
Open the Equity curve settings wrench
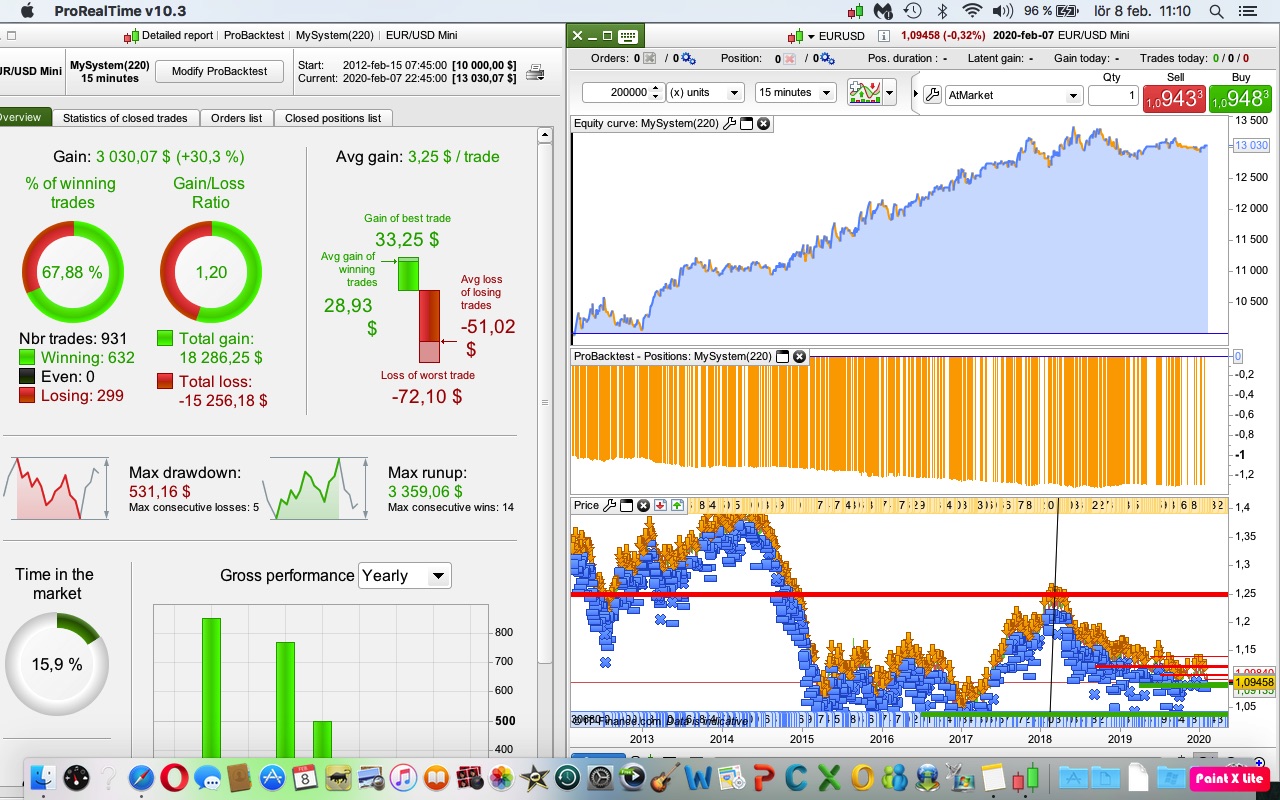coord(729,124)
